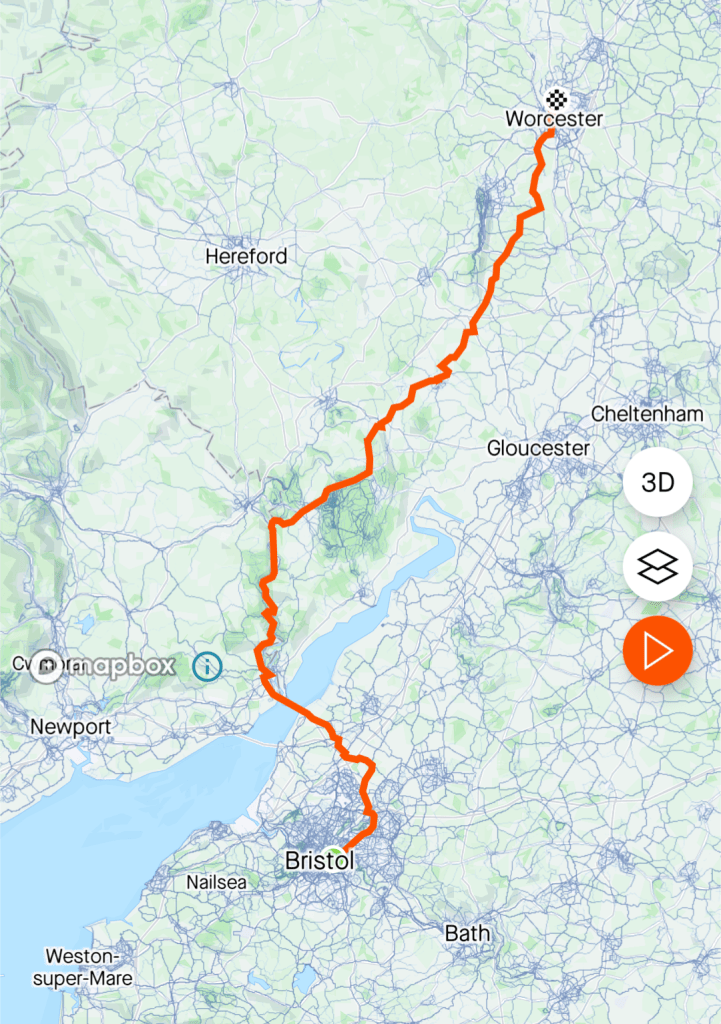The image size is (721, 1024).
Task: Select the checkered finish marker at Worcester
Action: point(556,100)
